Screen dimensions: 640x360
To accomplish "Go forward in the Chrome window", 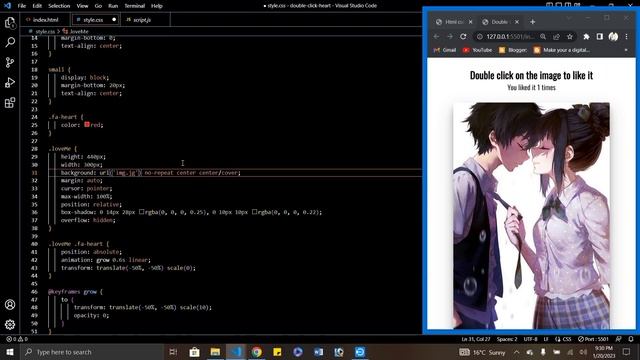I will click(x=450, y=37).
